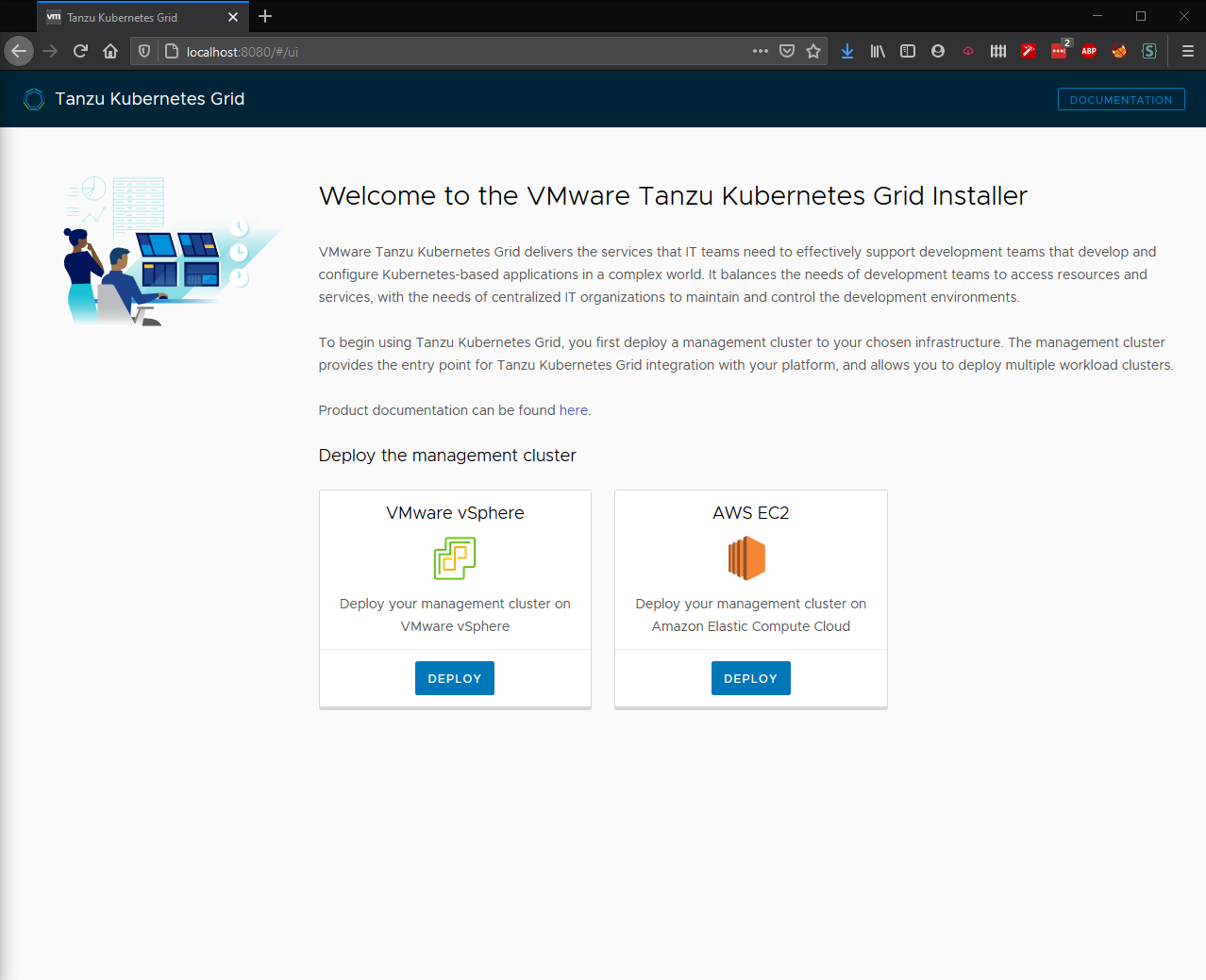Follow the 'here' documentation link
Screen dimensions: 1206x980
574,410
